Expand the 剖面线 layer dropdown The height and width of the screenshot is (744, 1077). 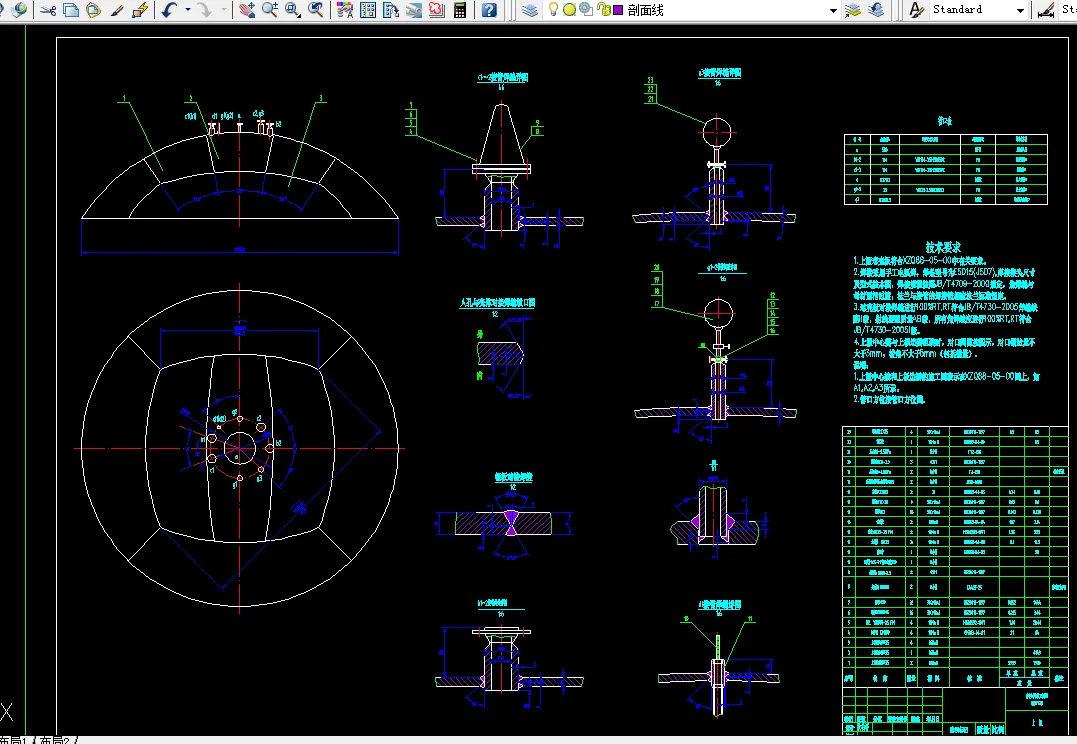pyautogui.click(x=833, y=10)
